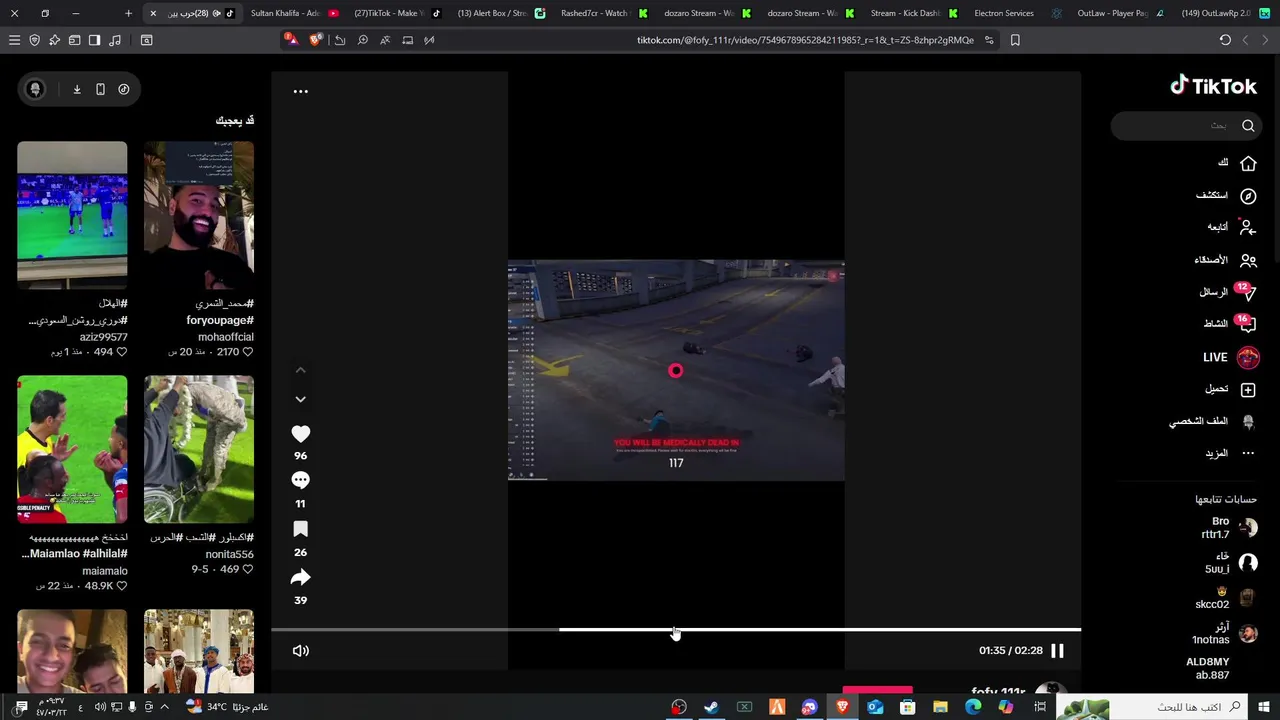This screenshot has height=720, width=1280.
Task: Bookmark the video via the favorites icon
Action: [300, 529]
